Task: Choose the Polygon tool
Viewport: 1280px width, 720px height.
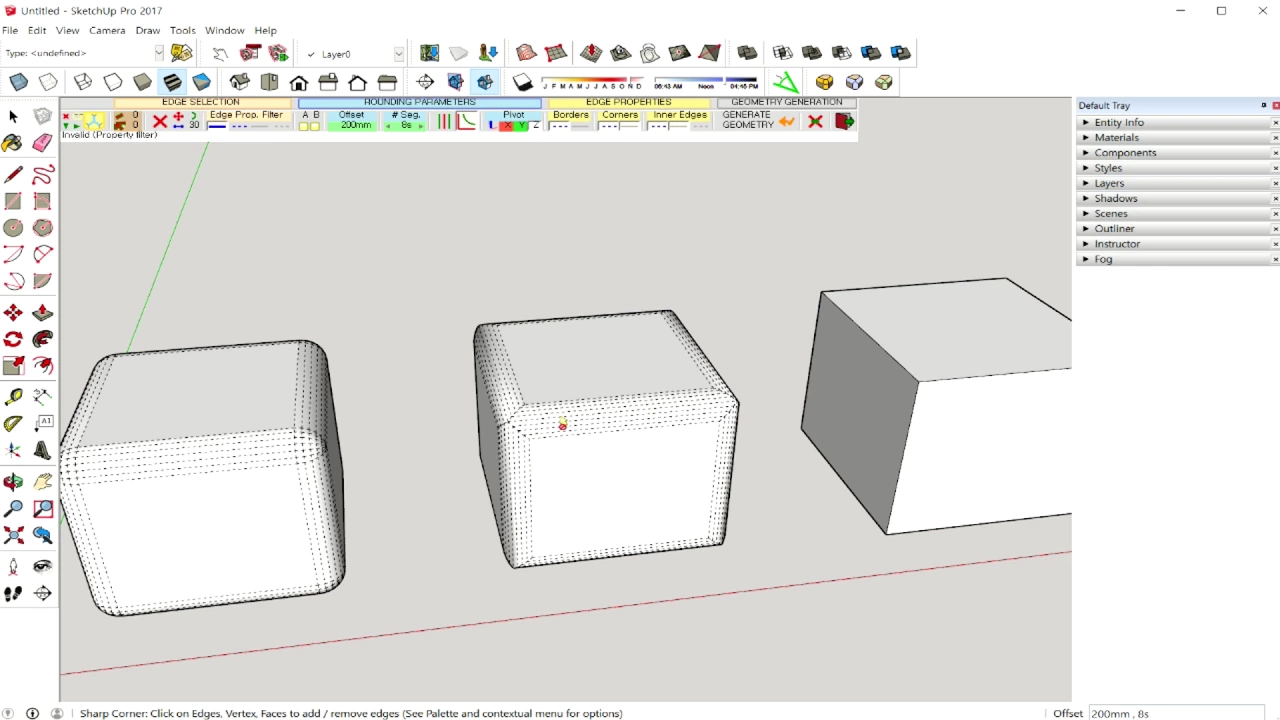Action: (42, 228)
